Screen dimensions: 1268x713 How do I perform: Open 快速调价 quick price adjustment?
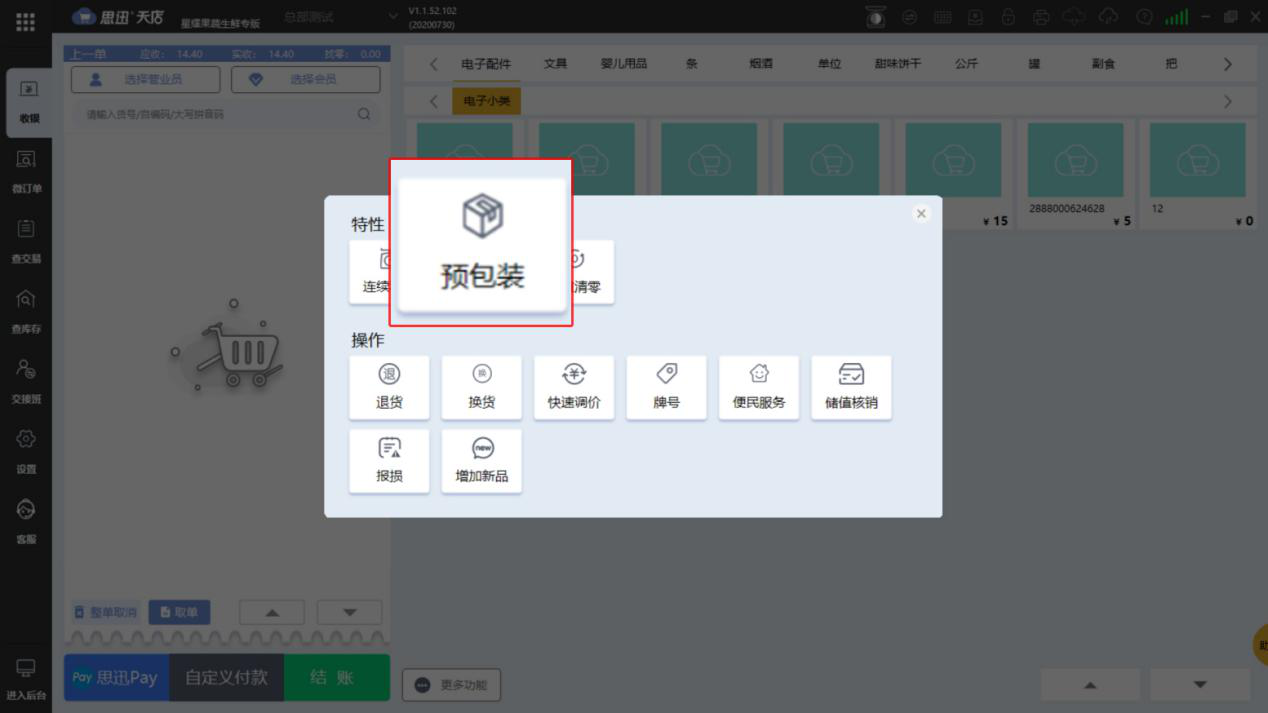pos(574,387)
